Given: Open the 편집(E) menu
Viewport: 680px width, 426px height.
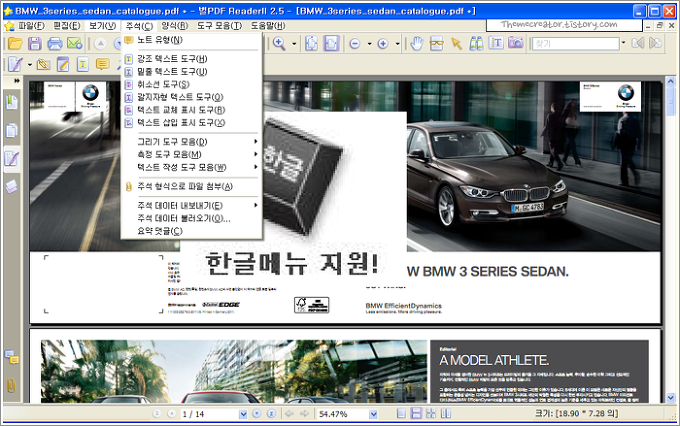Looking at the screenshot, I should pyautogui.click(x=67, y=26).
